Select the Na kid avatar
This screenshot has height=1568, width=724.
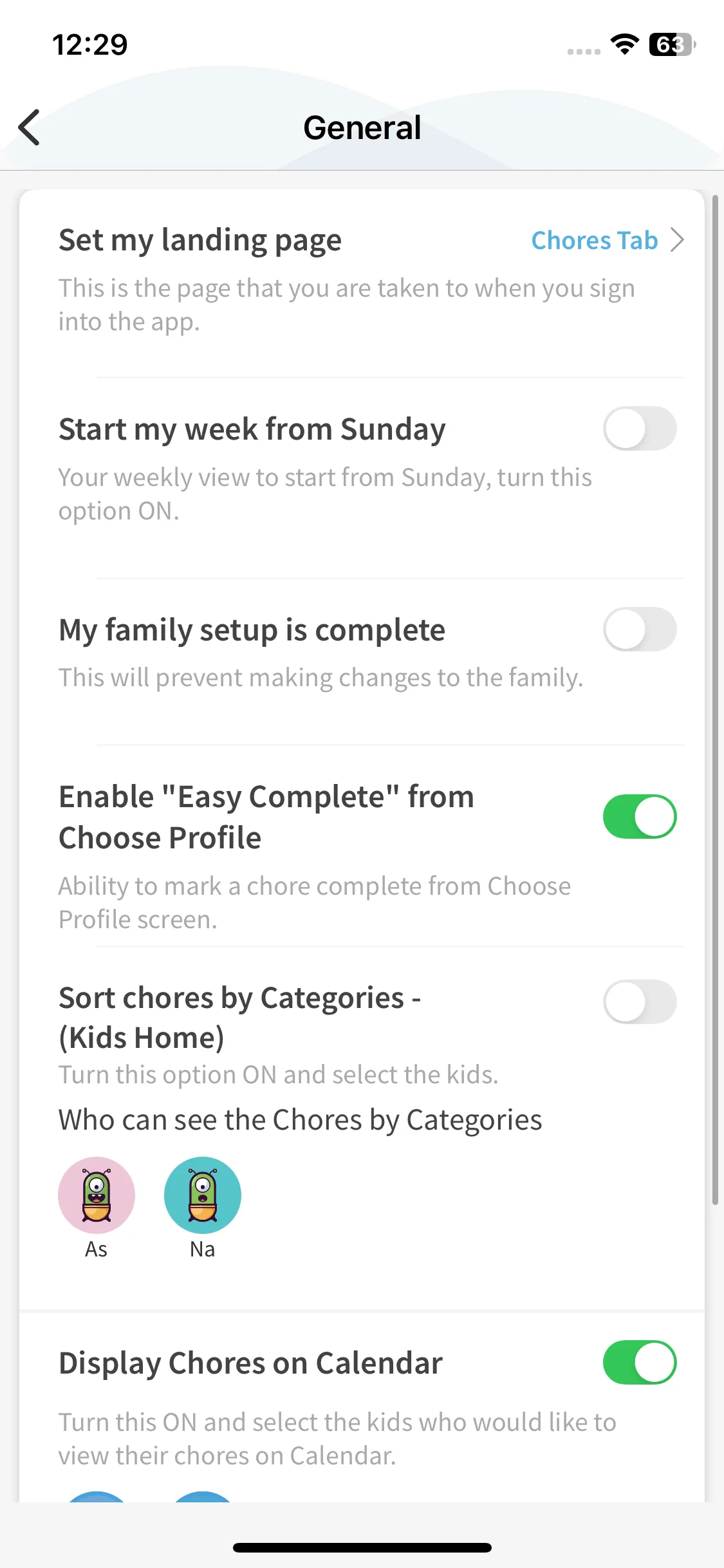(203, 1195)
